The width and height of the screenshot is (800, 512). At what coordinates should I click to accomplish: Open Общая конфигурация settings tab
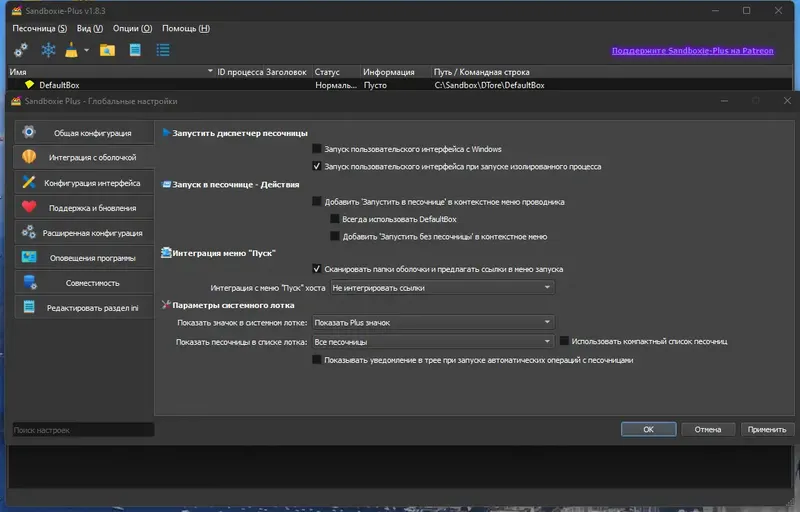84,133
